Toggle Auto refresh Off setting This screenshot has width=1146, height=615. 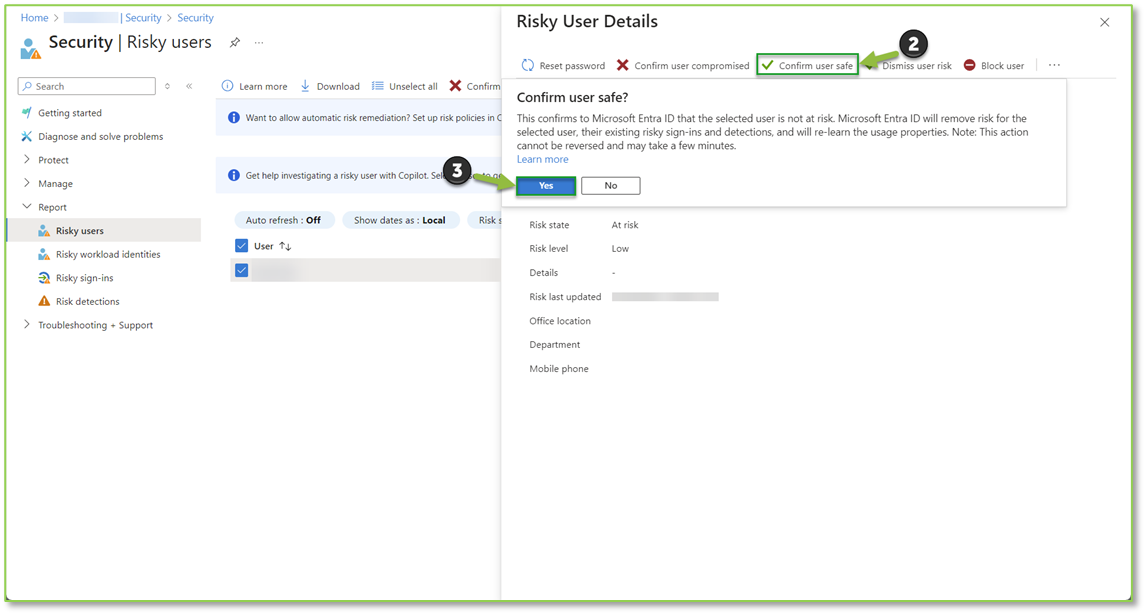[283, 220]
